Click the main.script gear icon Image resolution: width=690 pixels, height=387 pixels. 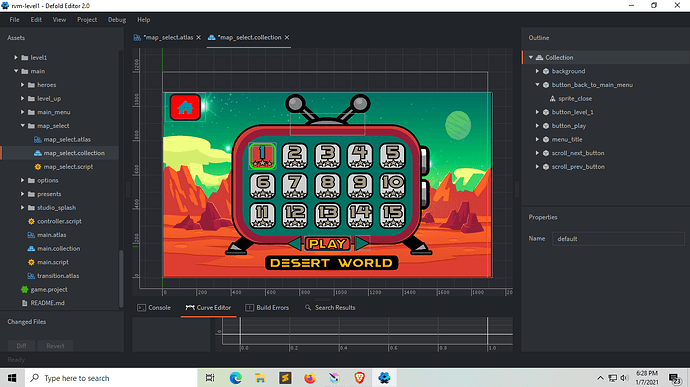point(31,262)
